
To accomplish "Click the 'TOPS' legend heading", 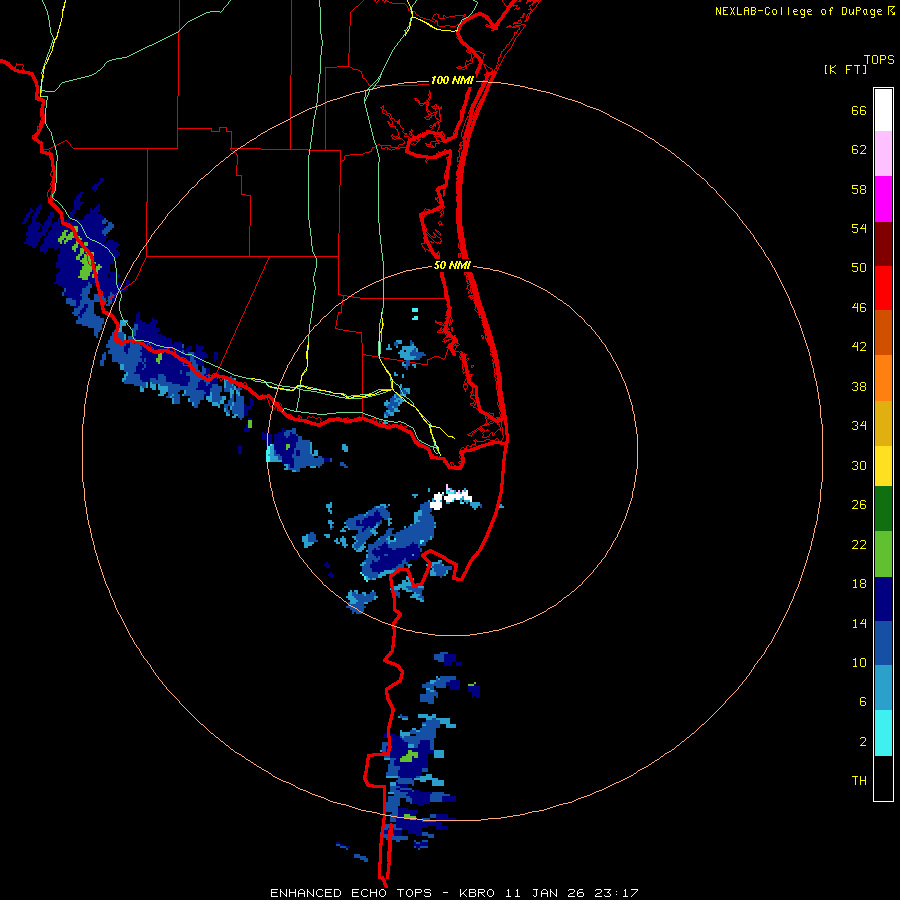I will pyautogui.click(x=879, y=60).
